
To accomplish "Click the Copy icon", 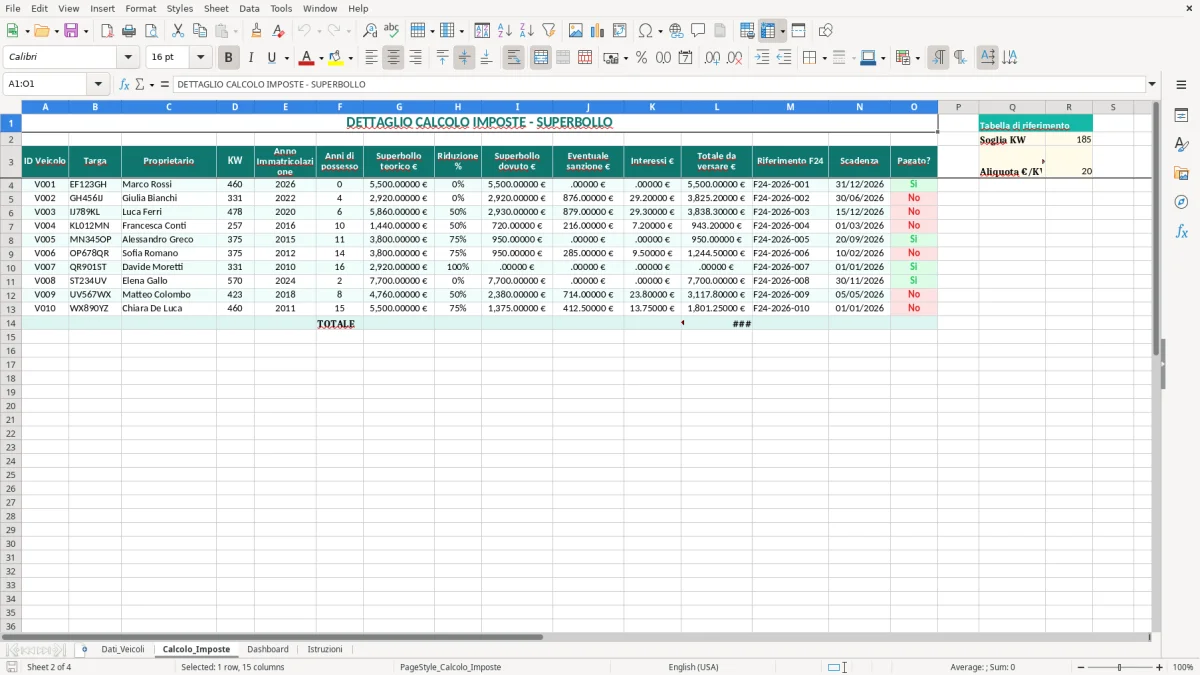I will (x=200, y=31).
